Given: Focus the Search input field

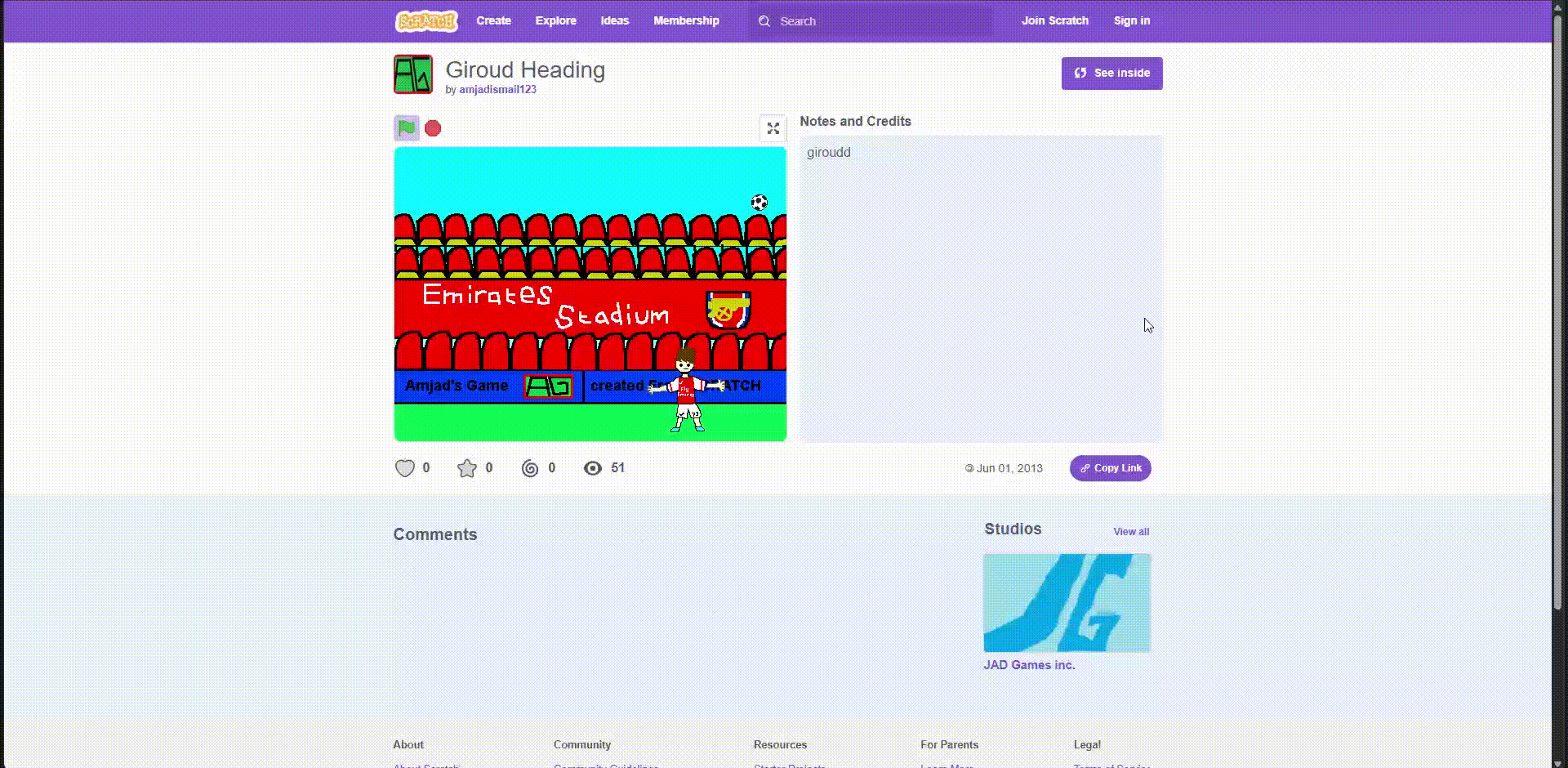Looking at the screenshot, I should click(871, 21).
